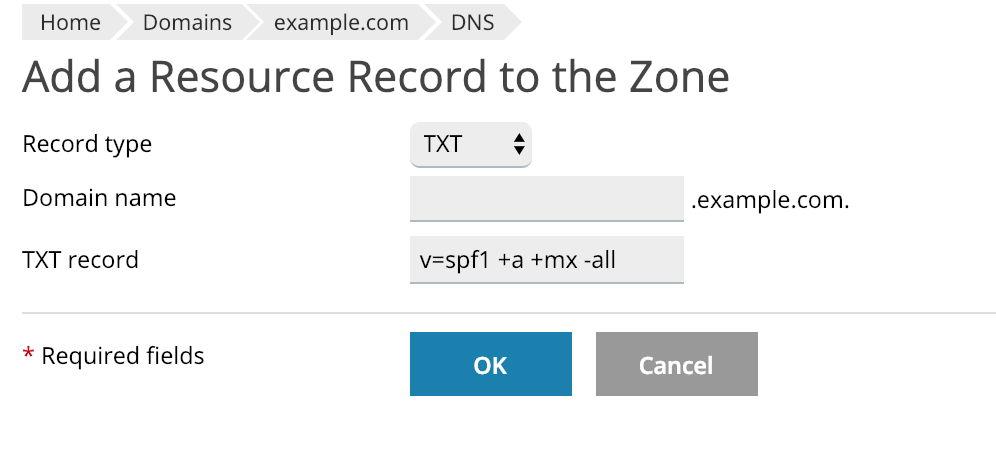This screenshot has height=466, width=996.
Task: Click the "Record type" label
Action: [x=87, y=144]
